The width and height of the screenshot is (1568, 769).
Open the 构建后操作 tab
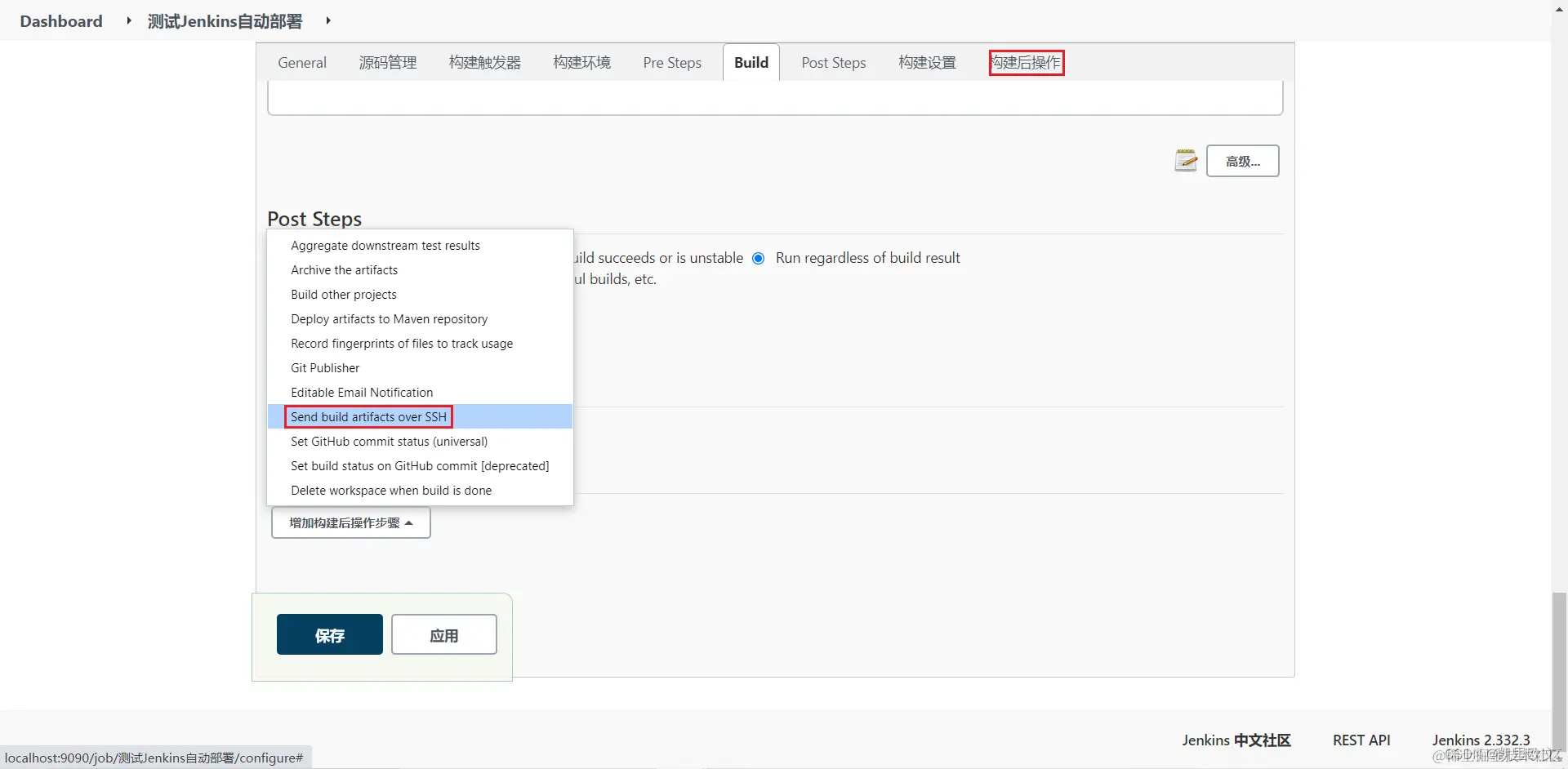[x=1026, y=62]
